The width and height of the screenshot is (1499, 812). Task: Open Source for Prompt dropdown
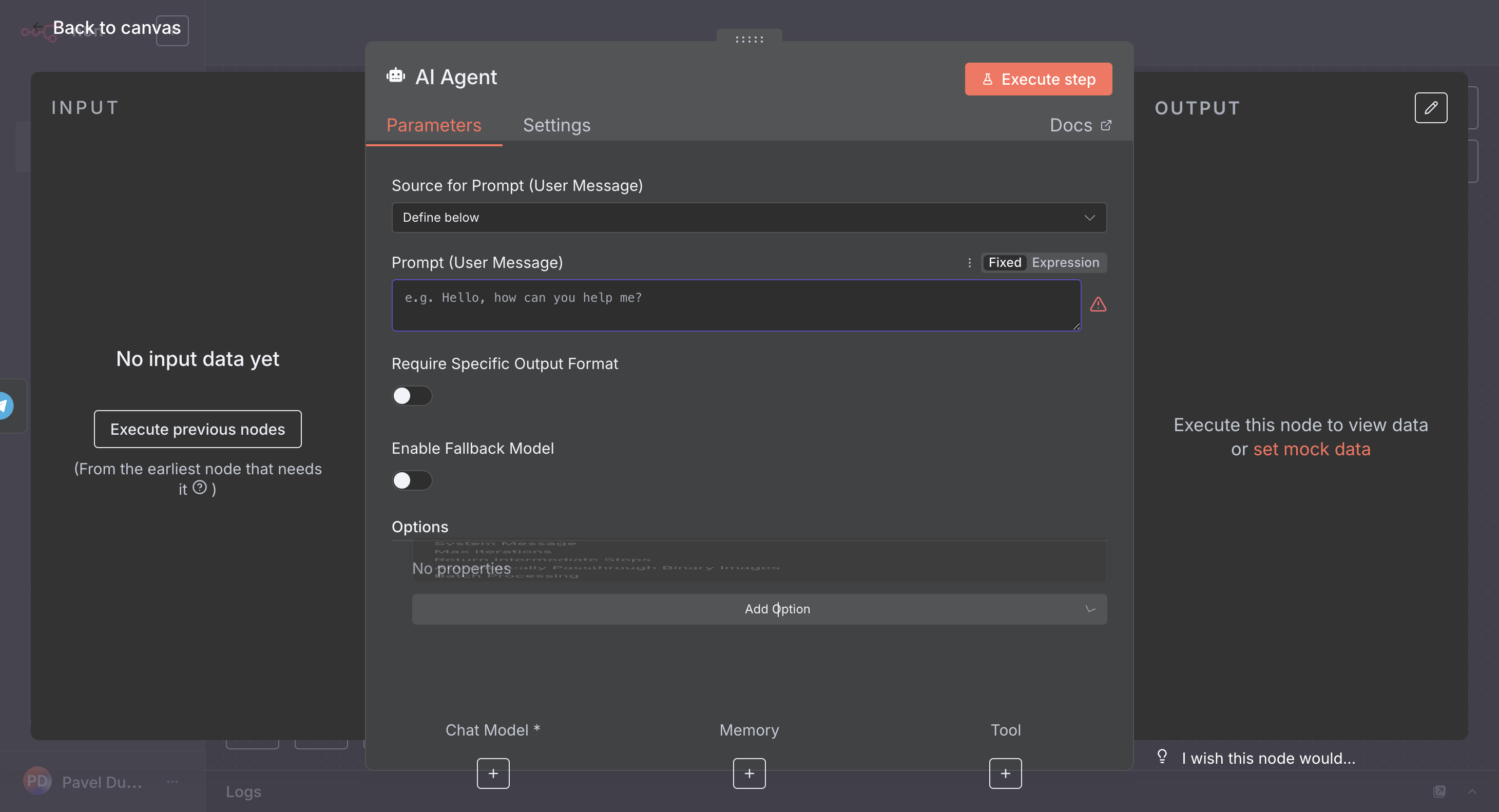(x=748, y=218)
